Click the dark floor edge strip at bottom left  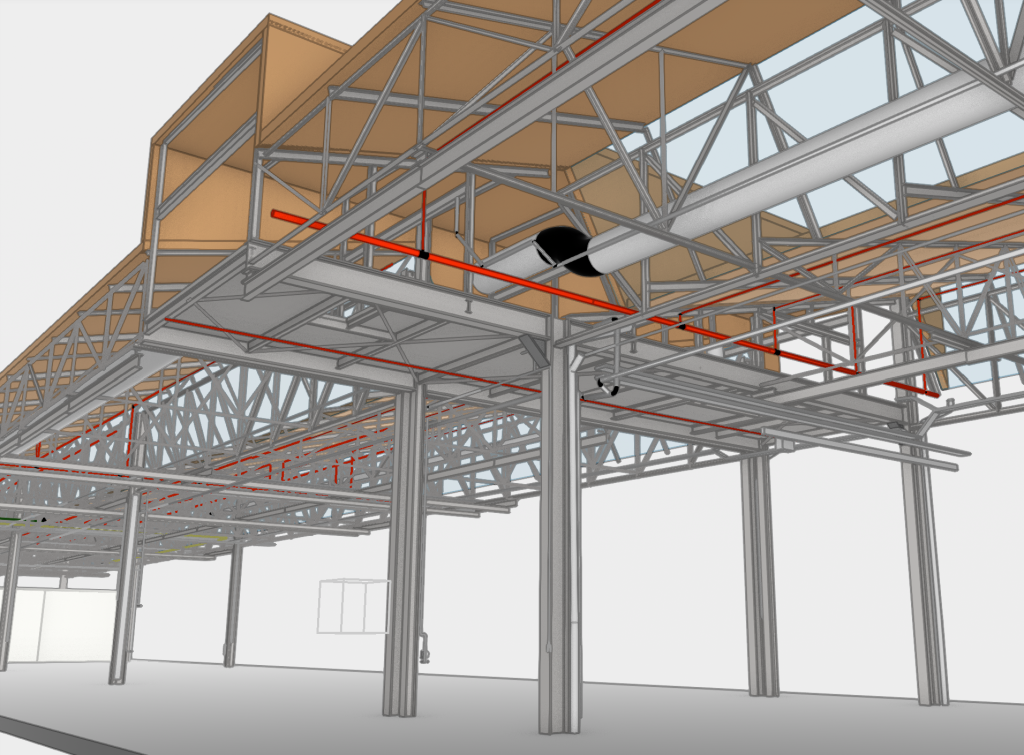(x=60, y=733)
